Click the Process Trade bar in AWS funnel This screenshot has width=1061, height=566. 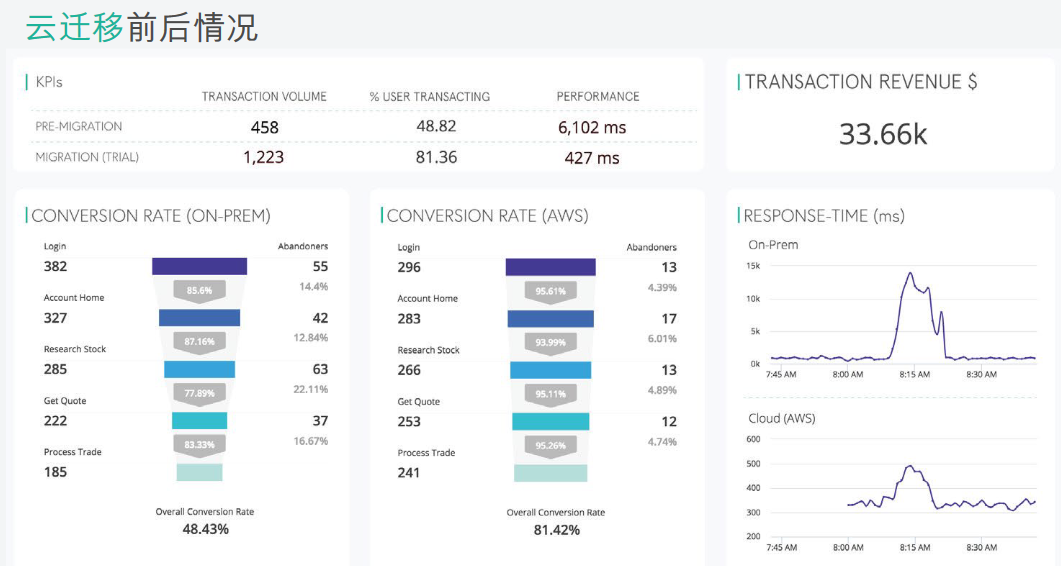[550, 473]
